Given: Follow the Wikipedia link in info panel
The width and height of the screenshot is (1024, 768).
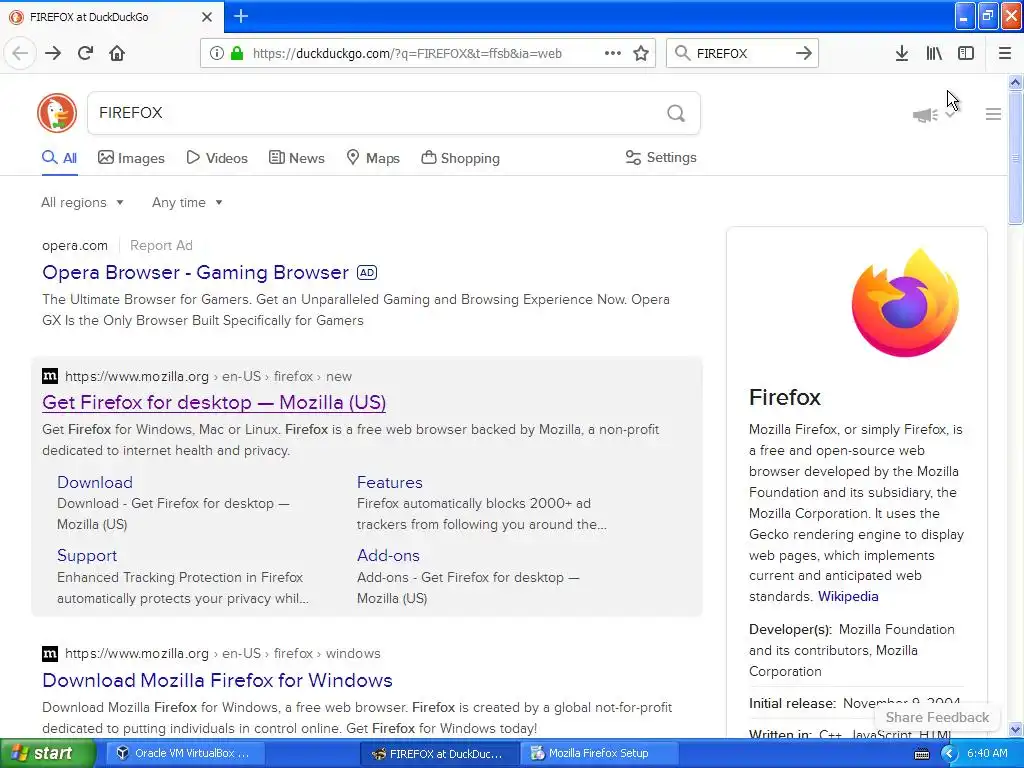Looking at the screenshot, I should (848, 596).
